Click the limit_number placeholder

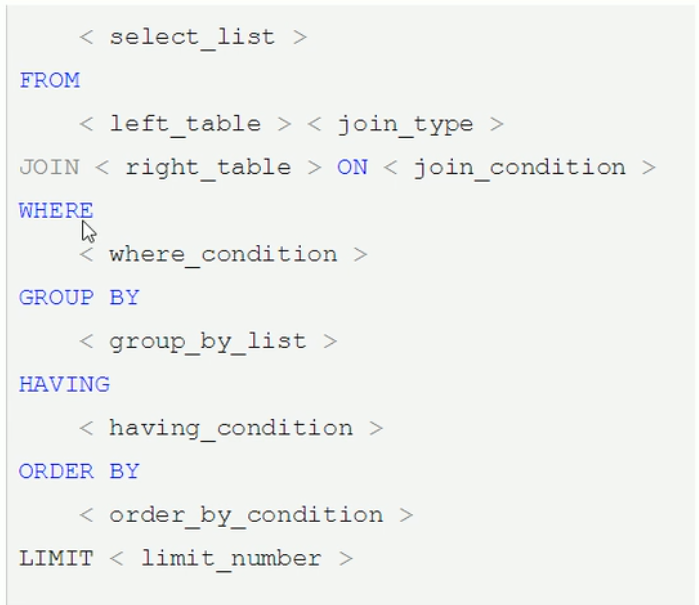coord(231,559)
